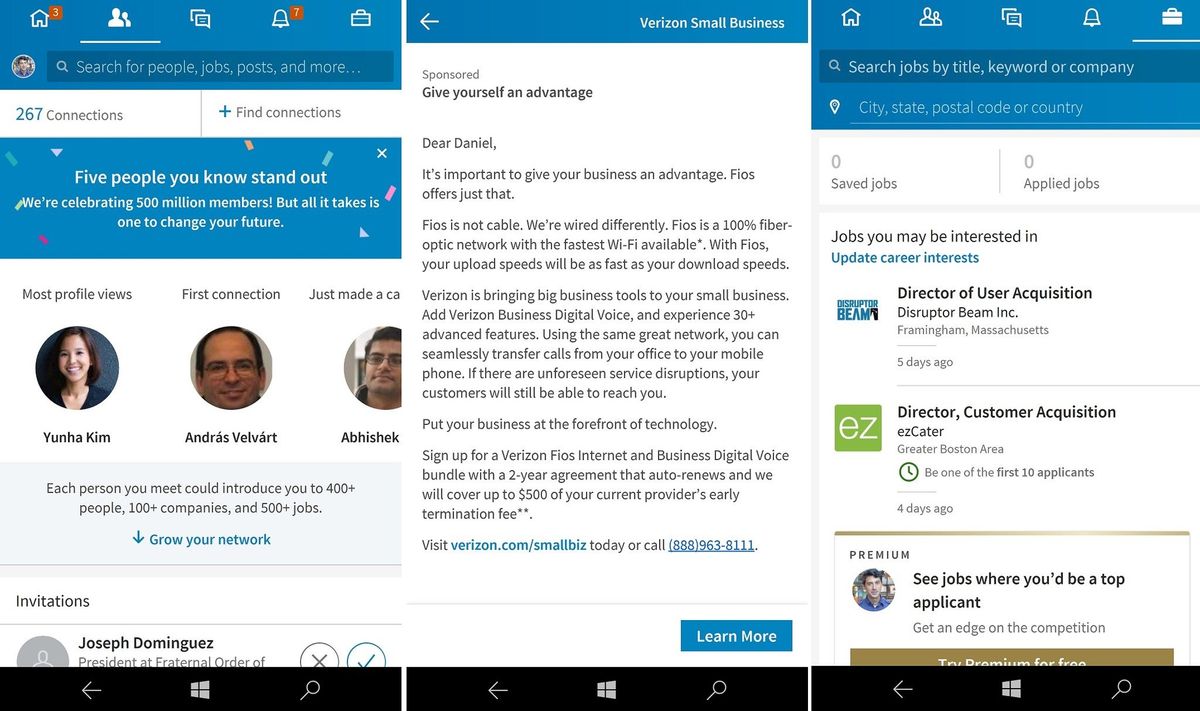
Task: Open Update career interests
Action: coord(904,257)
